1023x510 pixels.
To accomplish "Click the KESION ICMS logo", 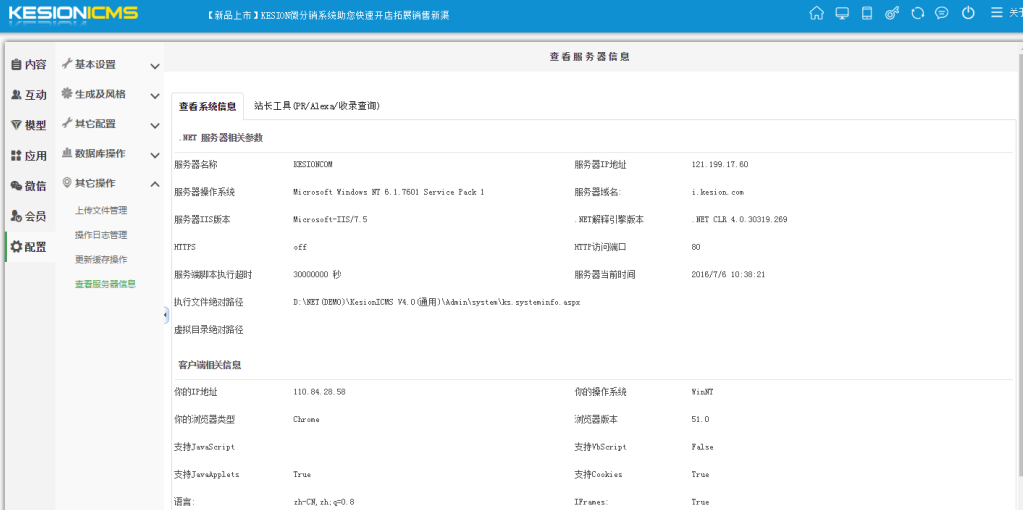I will point(73,14).
